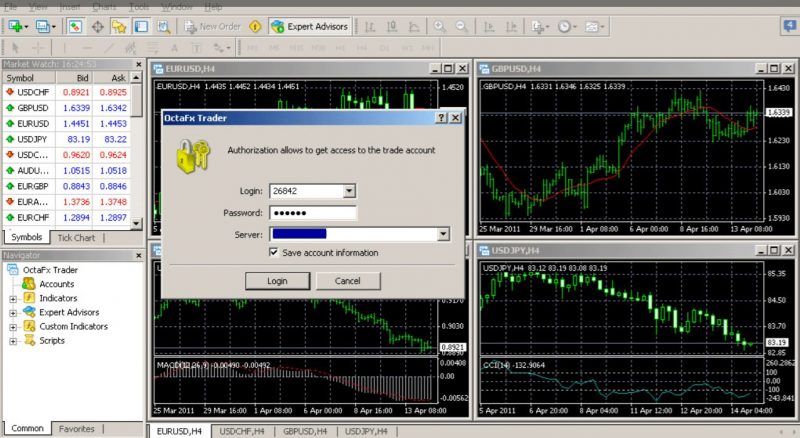This screenshot has height=438, width=800.
Task: Select the Vertical Line drawing tool
Action: (65, 48)
